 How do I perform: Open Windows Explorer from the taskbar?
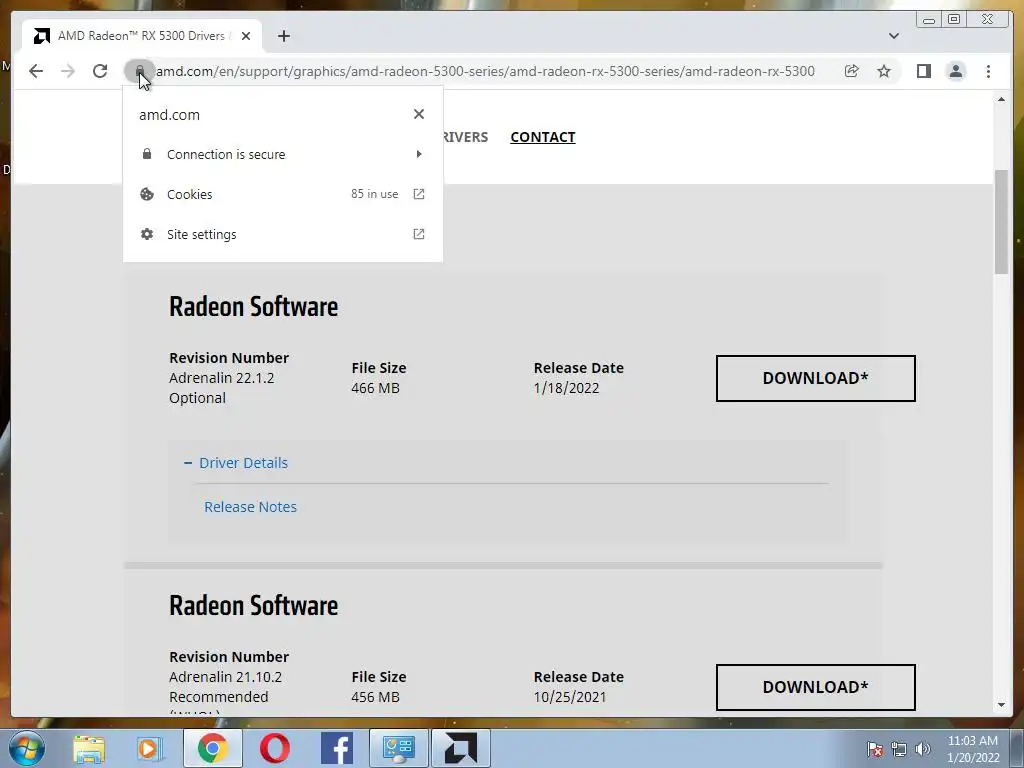89,748
